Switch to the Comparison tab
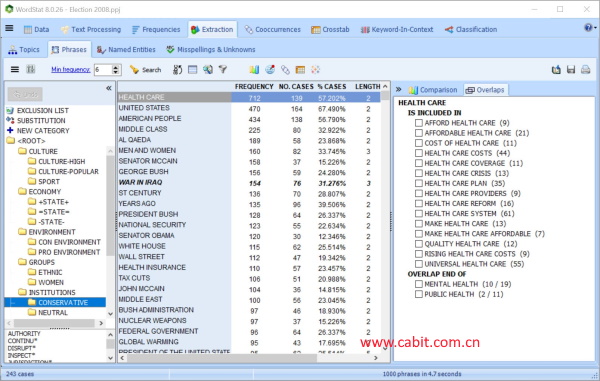The height and width of the screenshot is (381, 600). click(x=433, y=90)
